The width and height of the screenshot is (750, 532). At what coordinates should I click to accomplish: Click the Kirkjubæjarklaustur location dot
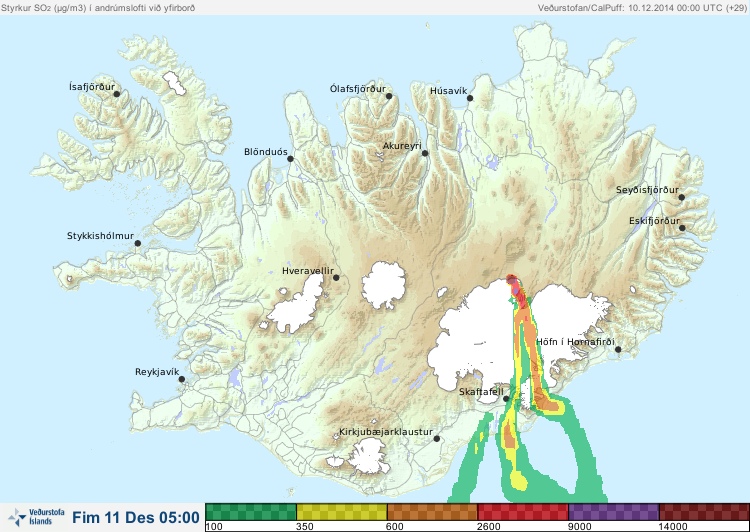click(x=437, y=439)
